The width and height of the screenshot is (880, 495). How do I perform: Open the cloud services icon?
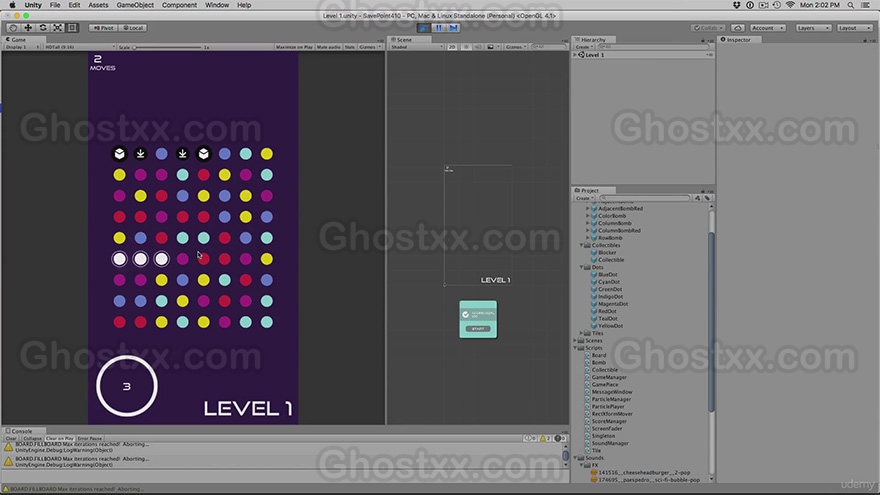click(738, 28)
